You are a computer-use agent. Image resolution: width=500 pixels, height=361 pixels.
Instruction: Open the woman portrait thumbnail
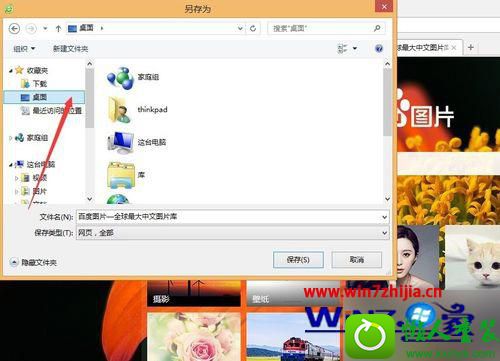(x=418, y=256)
